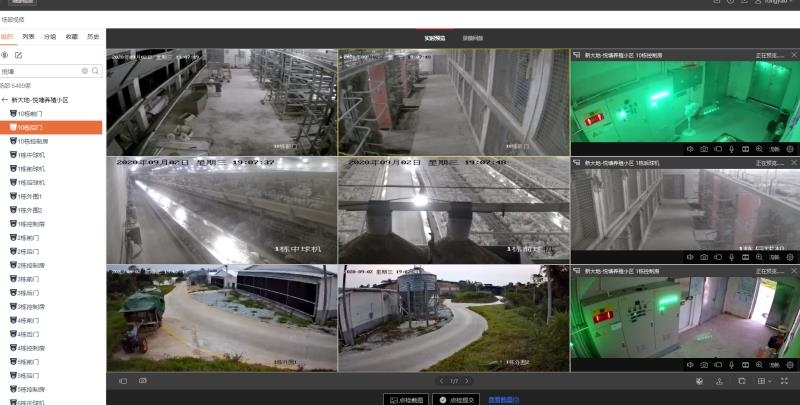Clear the sidebar search field
Screen dimensions: 800x405
[x=85, y=71]
